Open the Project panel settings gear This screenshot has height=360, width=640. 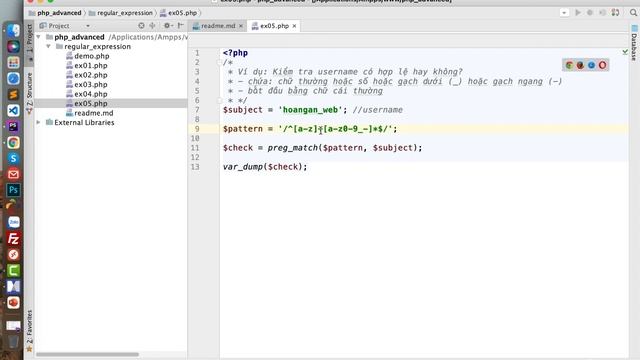[167, 26]
